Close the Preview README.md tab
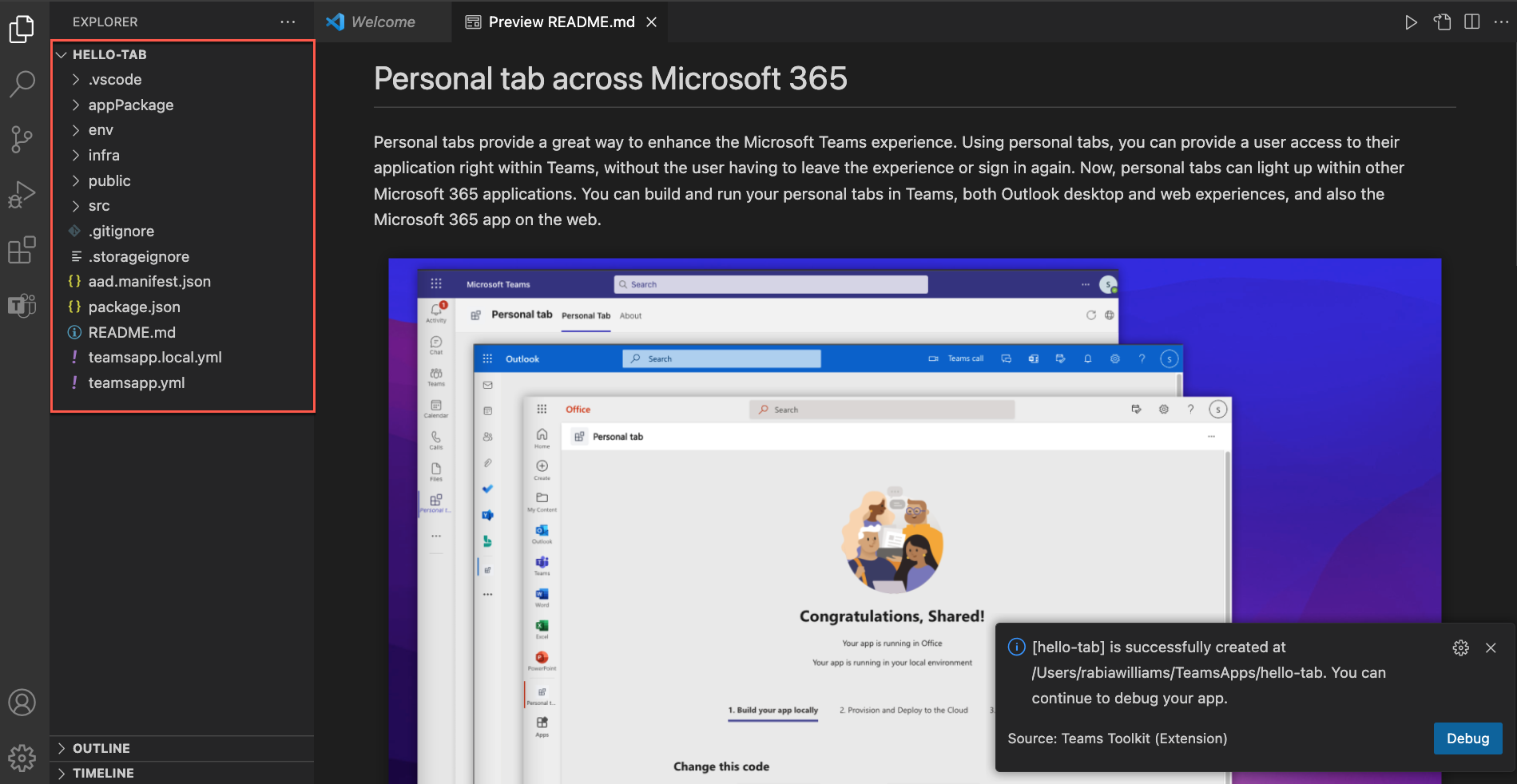 click(x=652, y=22)
